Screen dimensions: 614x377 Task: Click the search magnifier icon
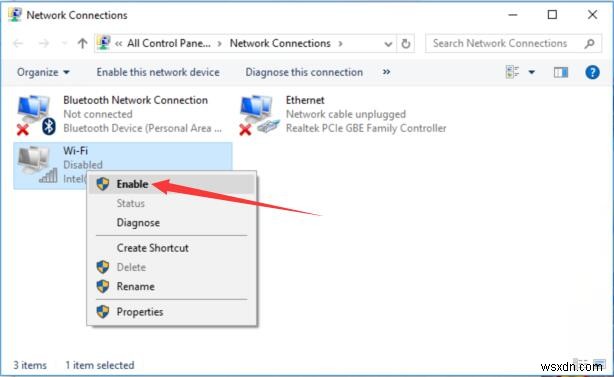point(589,43)
